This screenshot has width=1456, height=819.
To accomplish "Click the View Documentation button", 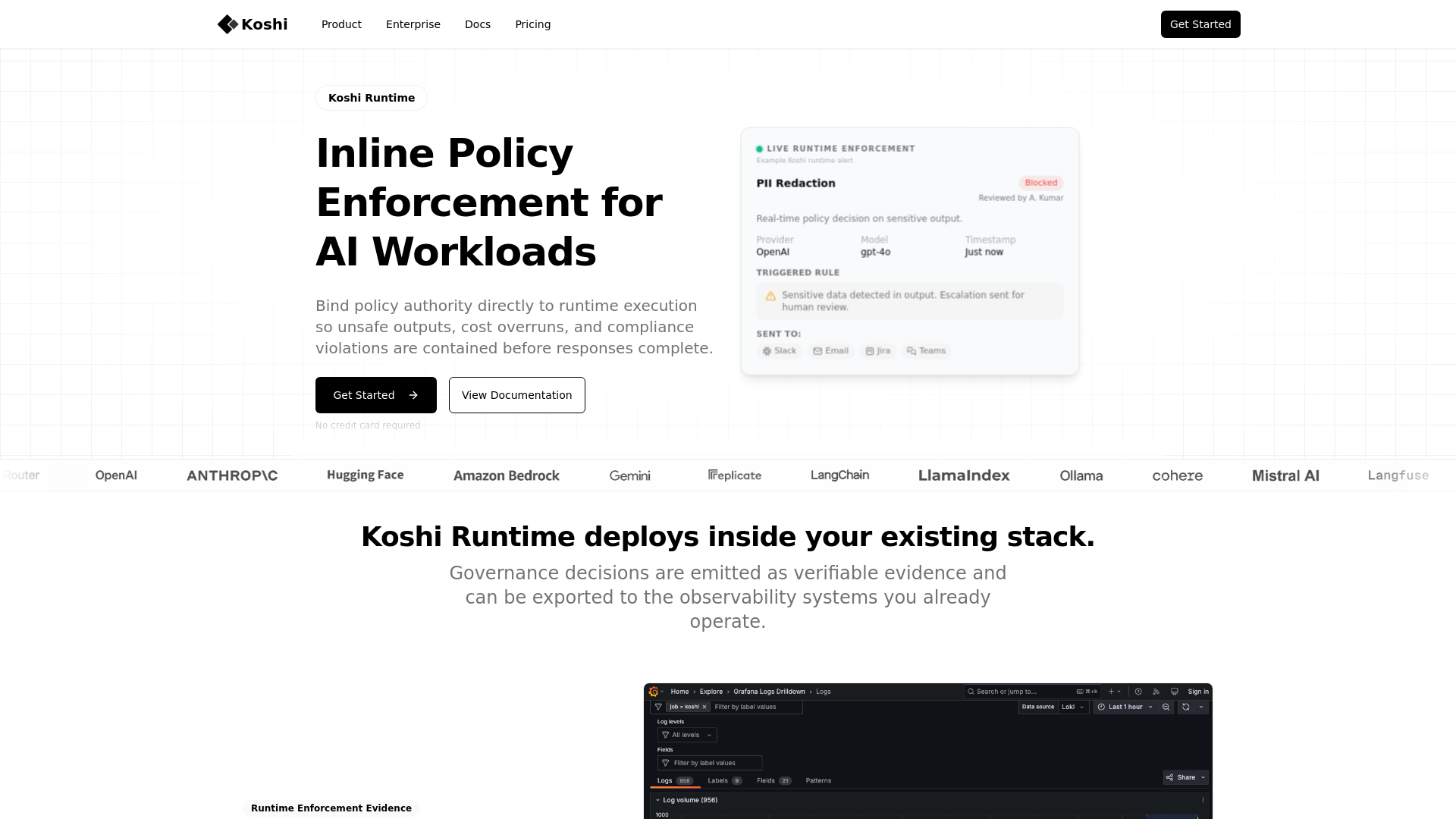I will (x=517, y=395).
